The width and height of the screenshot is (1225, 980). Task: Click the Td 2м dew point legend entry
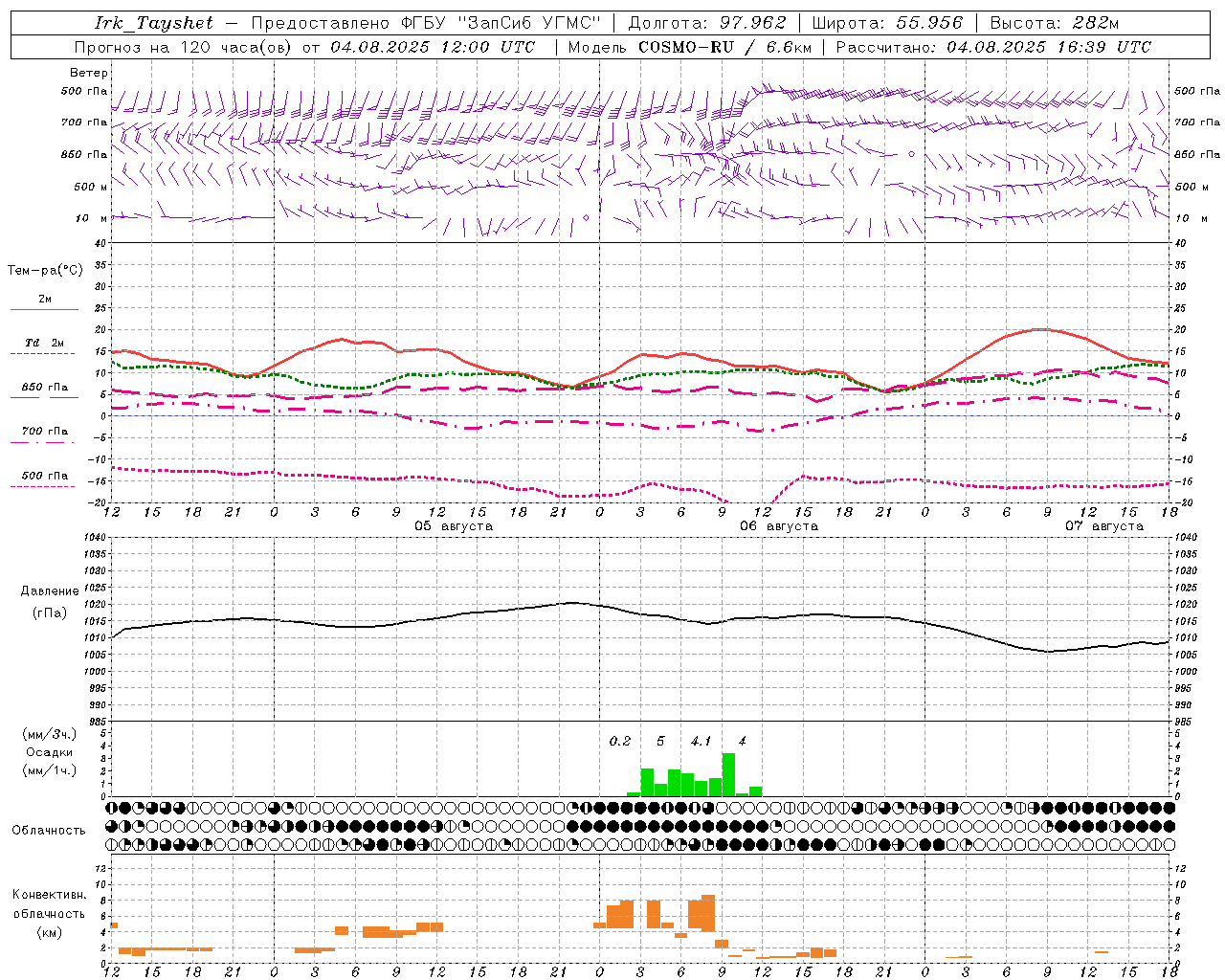44,343
